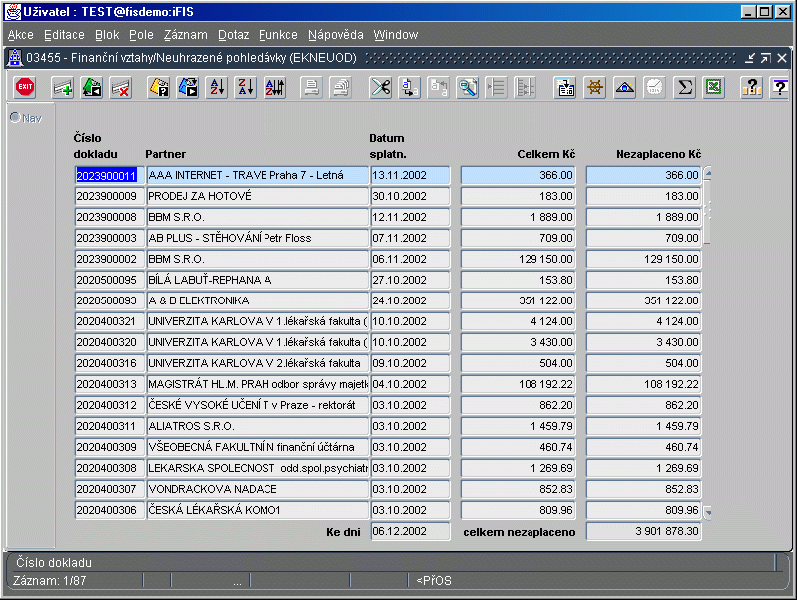Screen dimensions: 797x600
Task: Click the celkem nezaplaceno total field
Action: 643,531
